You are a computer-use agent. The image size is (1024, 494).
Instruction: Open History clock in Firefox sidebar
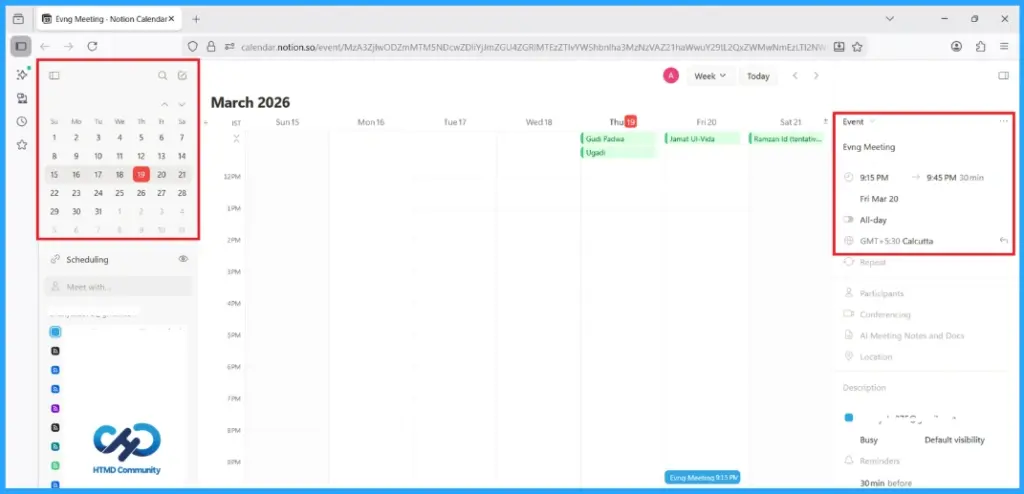(22, 122)
